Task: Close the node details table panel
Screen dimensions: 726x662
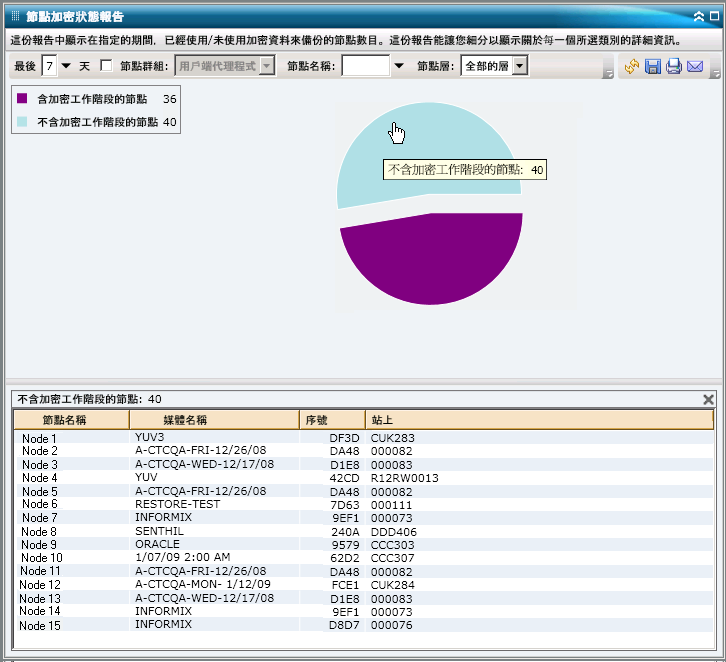Action: point(709,399)
